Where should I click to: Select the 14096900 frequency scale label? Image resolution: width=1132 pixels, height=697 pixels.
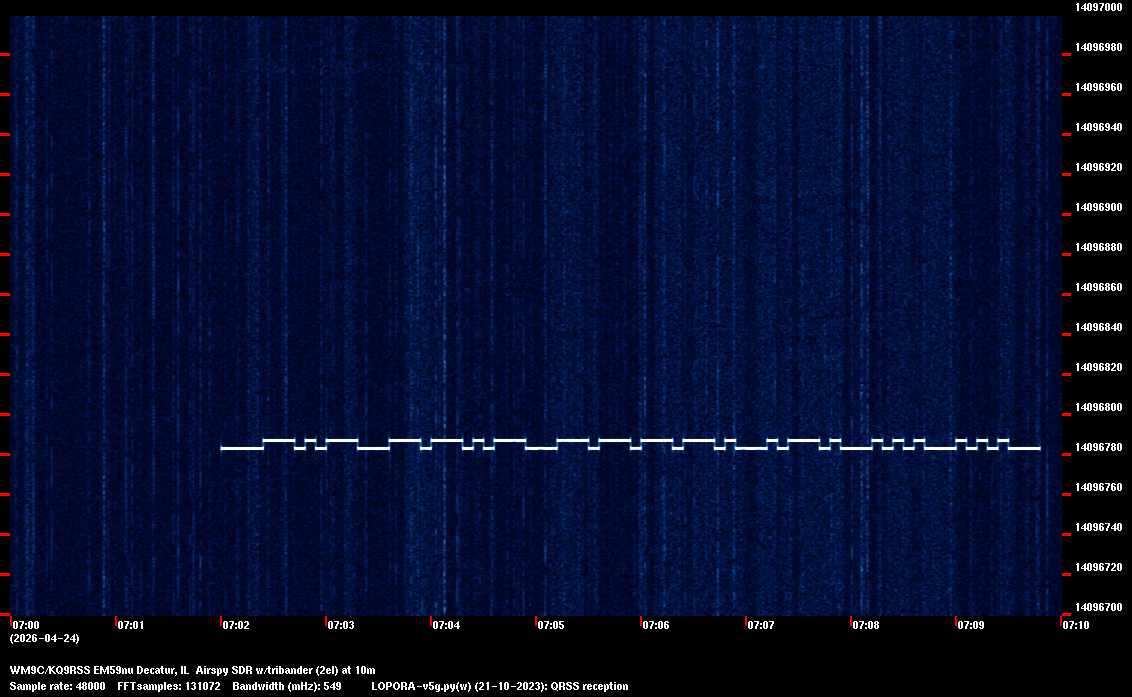coord(1097,207)
